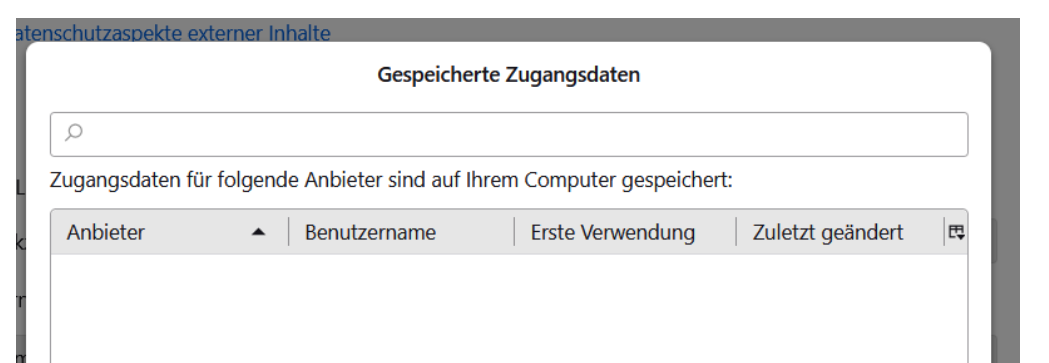Sort the list by Anbieter column

coord(169,232)
